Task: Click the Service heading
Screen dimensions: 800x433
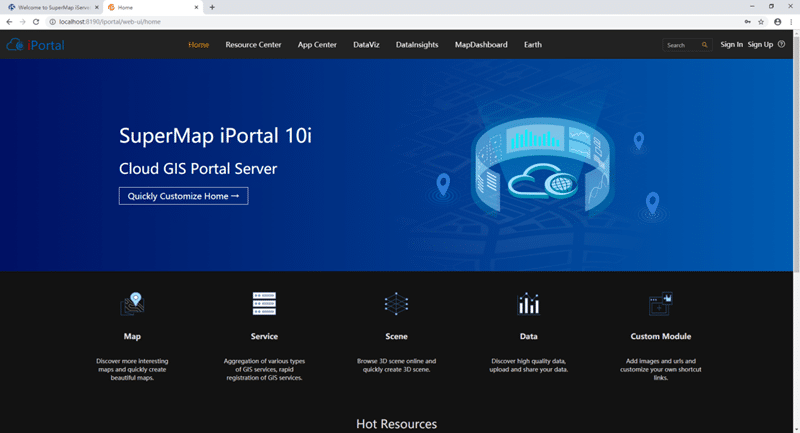Action: click(264, 336)
